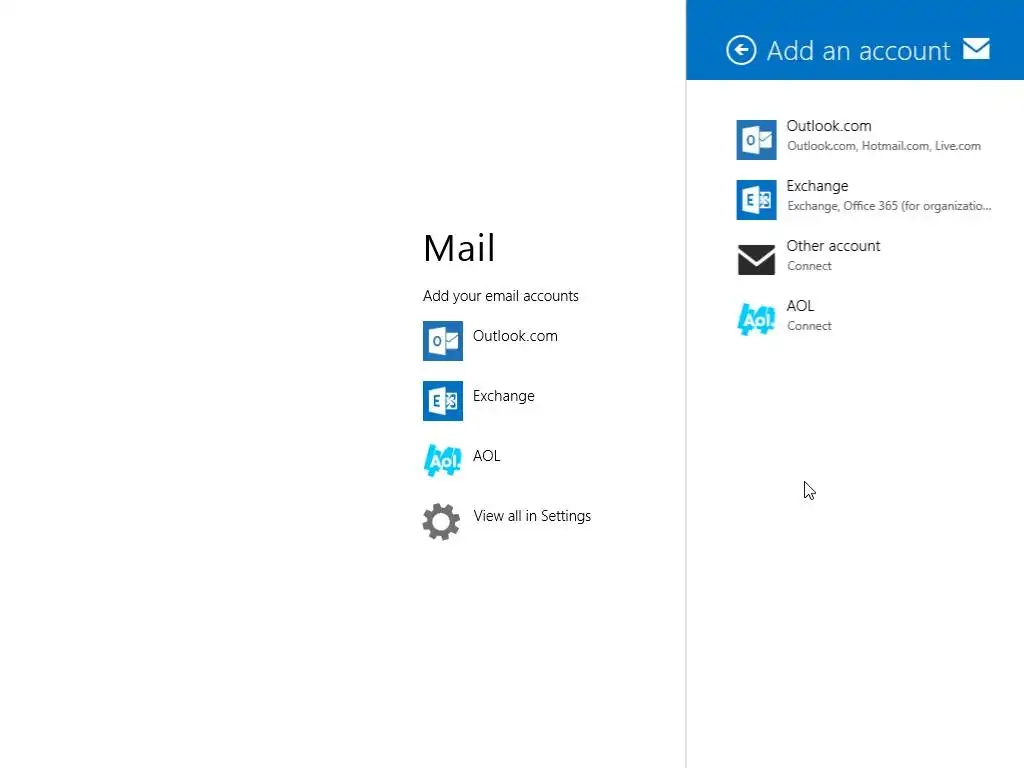
Task: Select the Exchange icon in Add an account panel
Action: click(756, 199)
